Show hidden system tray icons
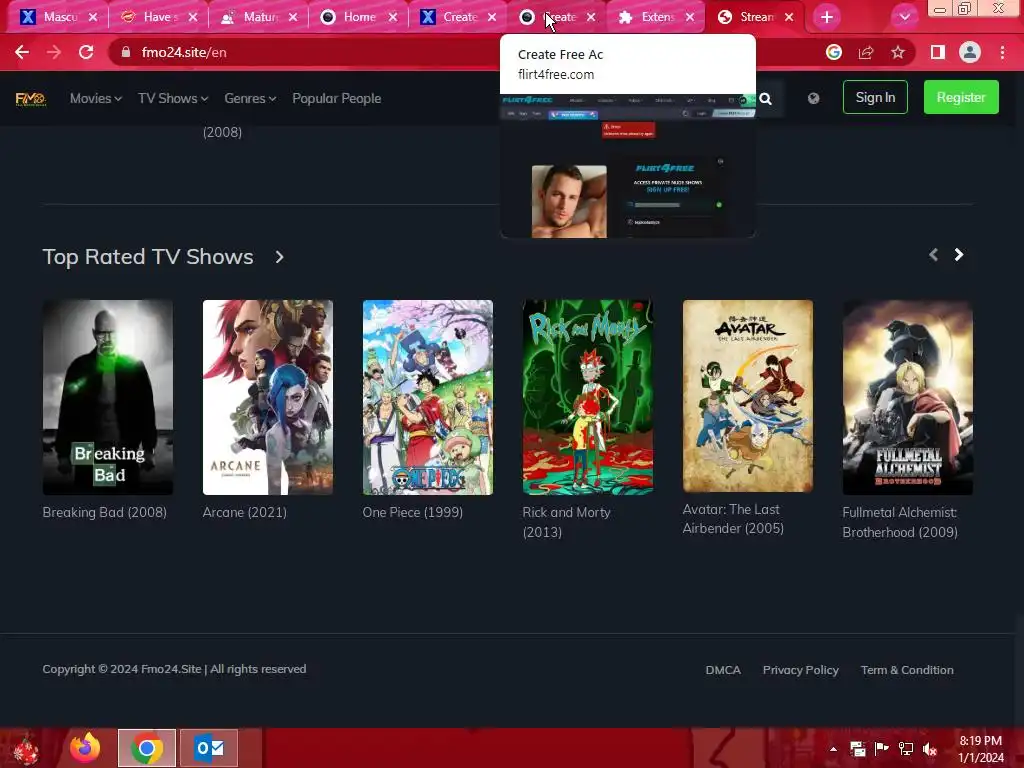This screenshot has width=1024, height=768. pyautogui.click(x=833, y=749)
